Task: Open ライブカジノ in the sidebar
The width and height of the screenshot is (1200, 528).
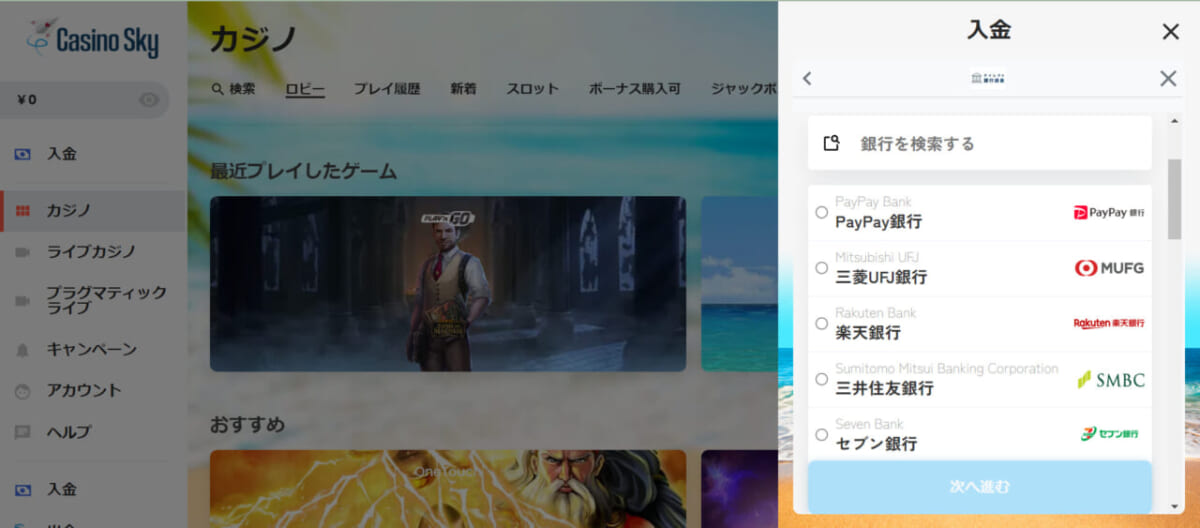Action: click(93, 252)
